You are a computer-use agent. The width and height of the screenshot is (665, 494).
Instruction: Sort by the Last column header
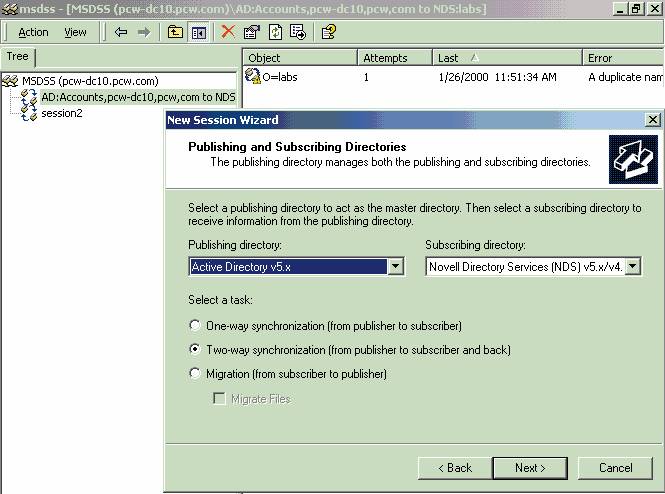point(507,58)
